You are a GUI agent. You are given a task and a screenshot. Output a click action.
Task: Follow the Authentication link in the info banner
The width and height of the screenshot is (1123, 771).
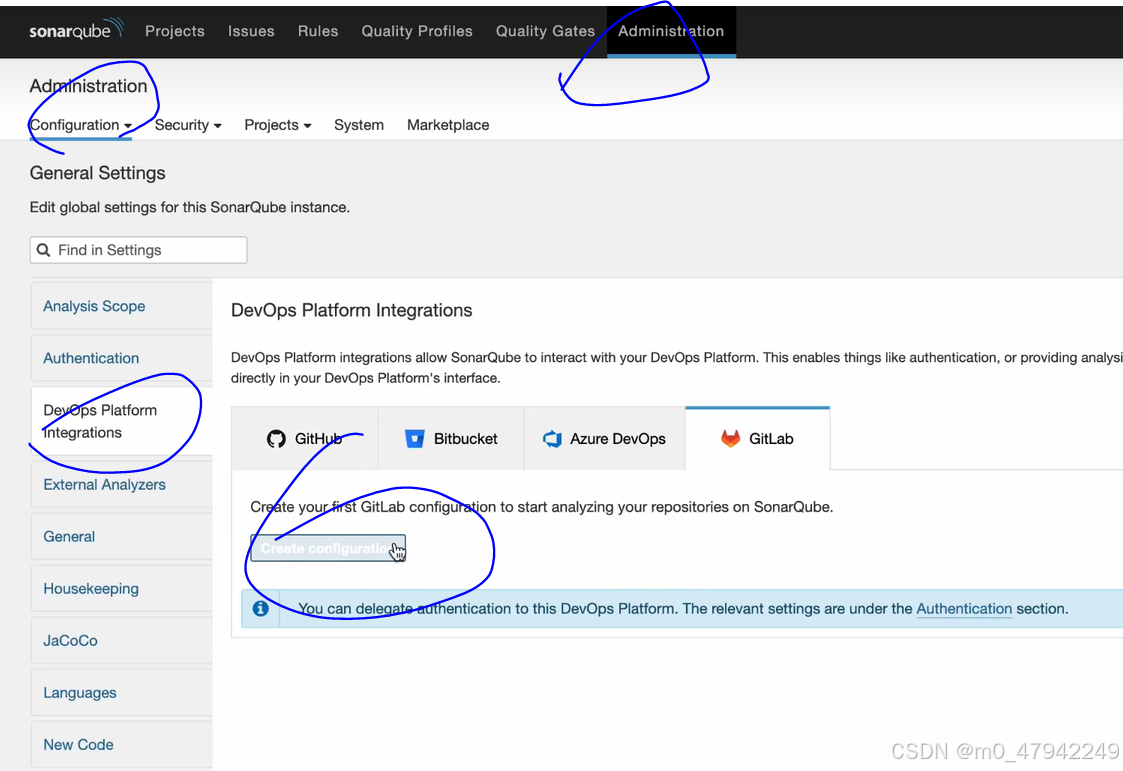964,608
